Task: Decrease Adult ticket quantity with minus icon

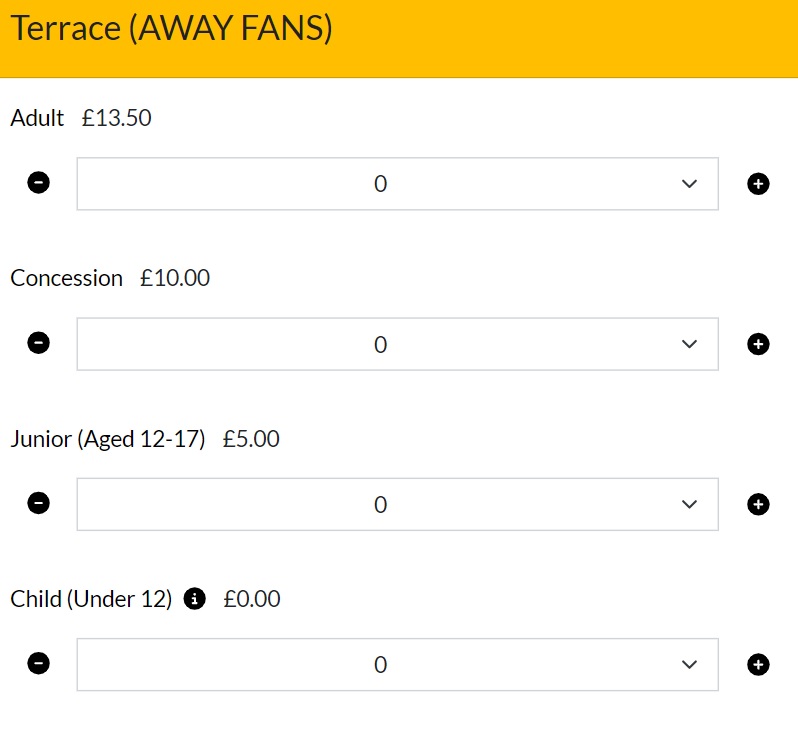Action: click(x=39, y=183)
